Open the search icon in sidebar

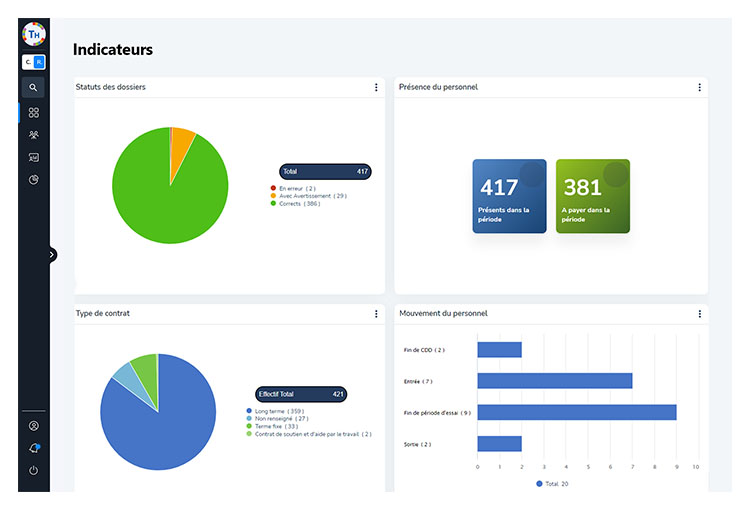click(x=33, y=87)
